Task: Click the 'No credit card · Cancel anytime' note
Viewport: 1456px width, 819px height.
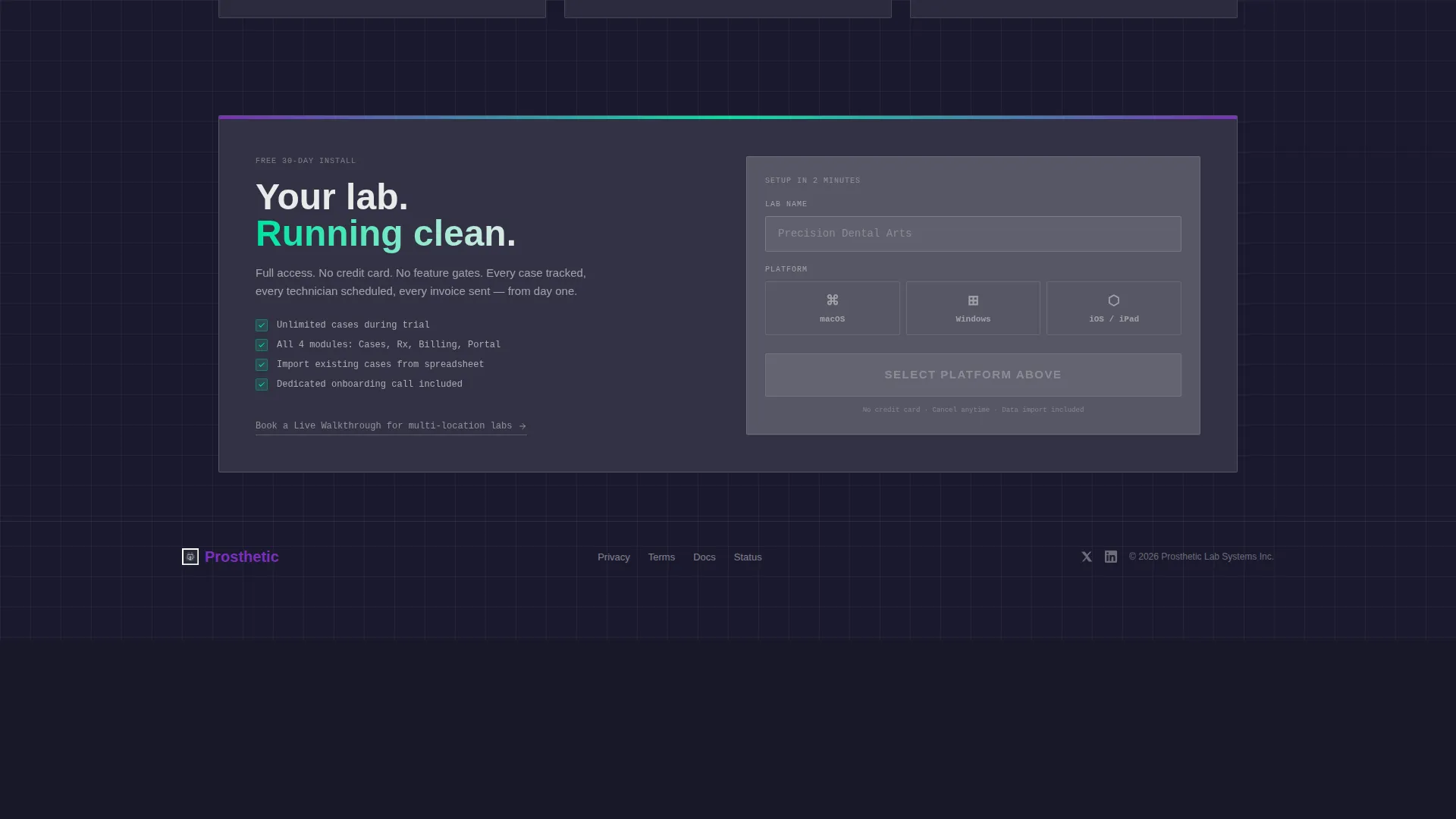Action: tap(973, 409)
